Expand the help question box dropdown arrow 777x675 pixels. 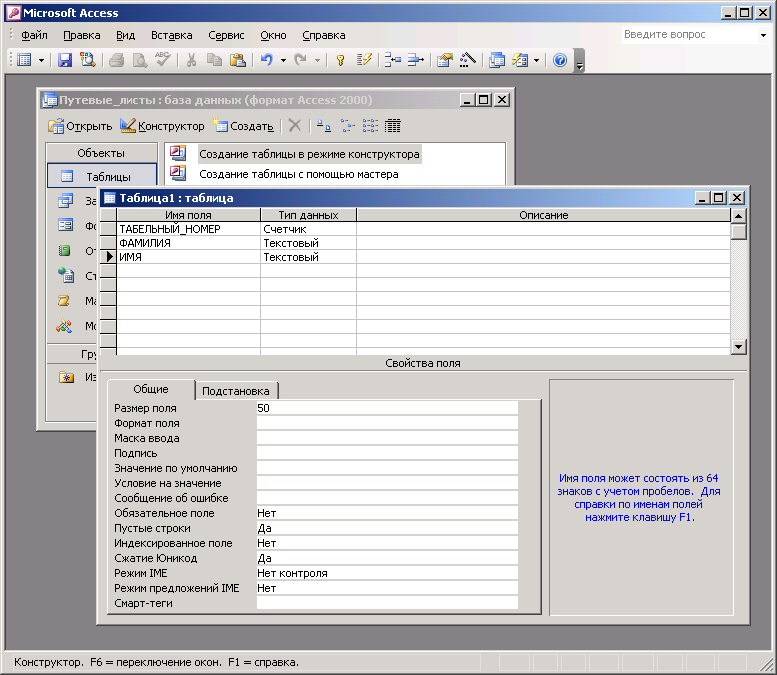tap(763, 35)
